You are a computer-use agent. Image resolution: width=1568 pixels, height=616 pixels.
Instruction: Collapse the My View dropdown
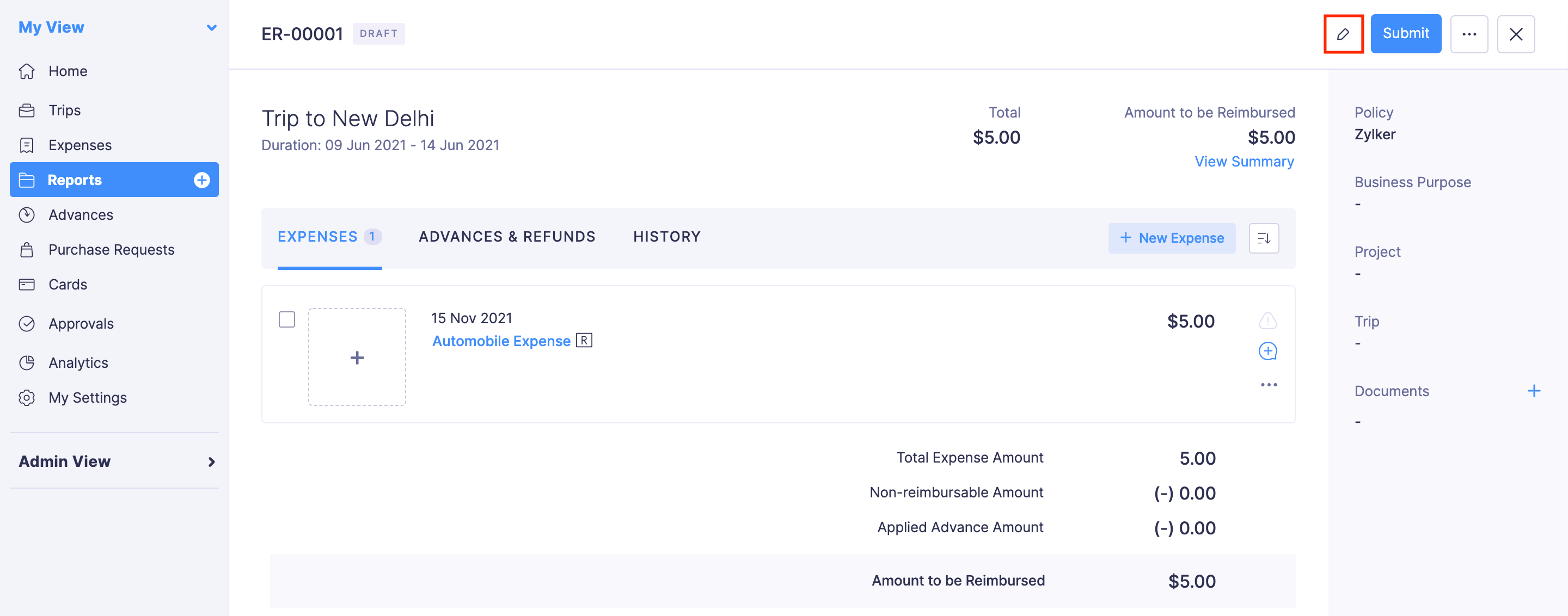coord(211,27)
